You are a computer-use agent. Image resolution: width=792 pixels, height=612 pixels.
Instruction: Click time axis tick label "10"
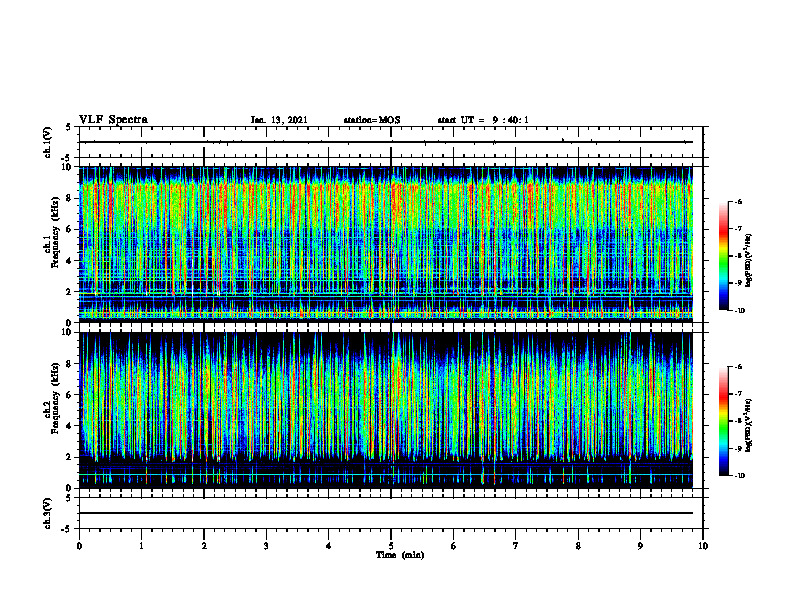point(703,546)
